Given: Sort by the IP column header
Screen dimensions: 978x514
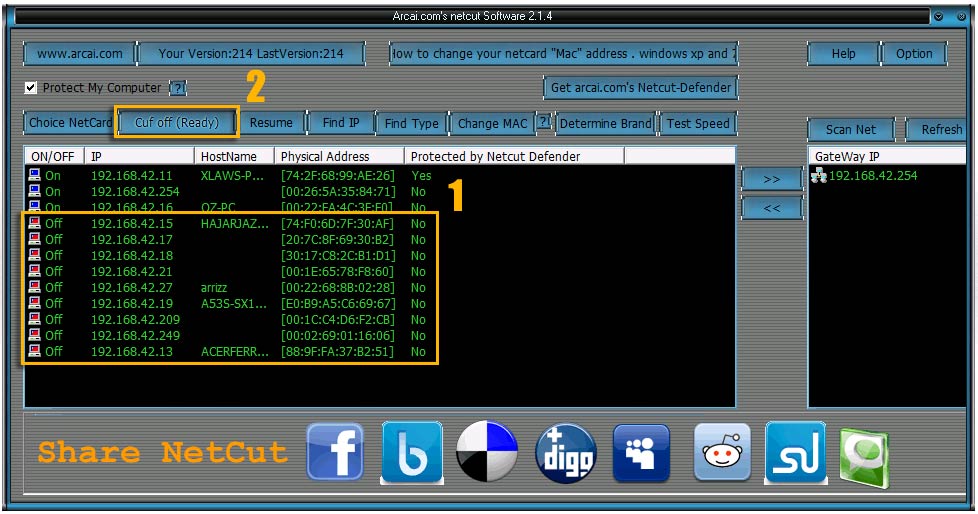Looking at the screenshot, I should [x=140, y=157].
